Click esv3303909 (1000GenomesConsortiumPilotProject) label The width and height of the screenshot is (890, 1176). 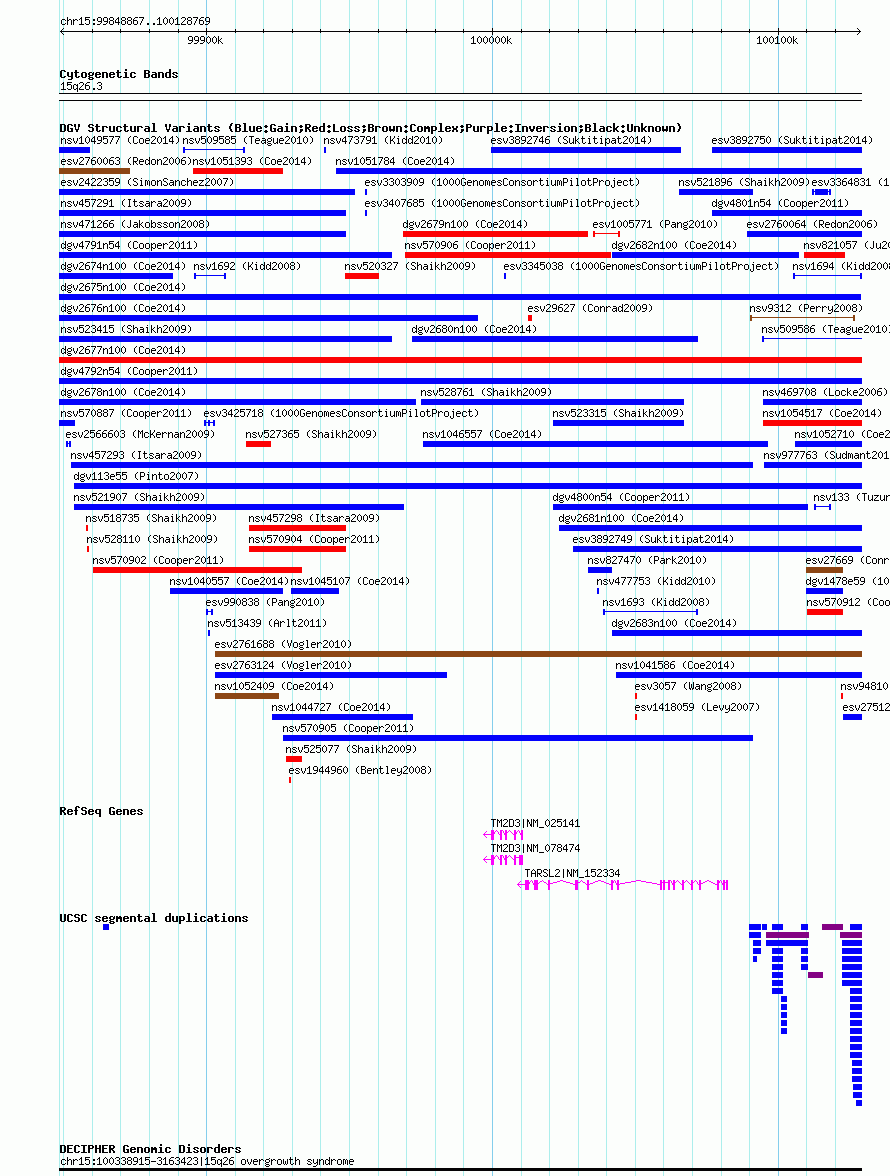[x=502, y=182]
